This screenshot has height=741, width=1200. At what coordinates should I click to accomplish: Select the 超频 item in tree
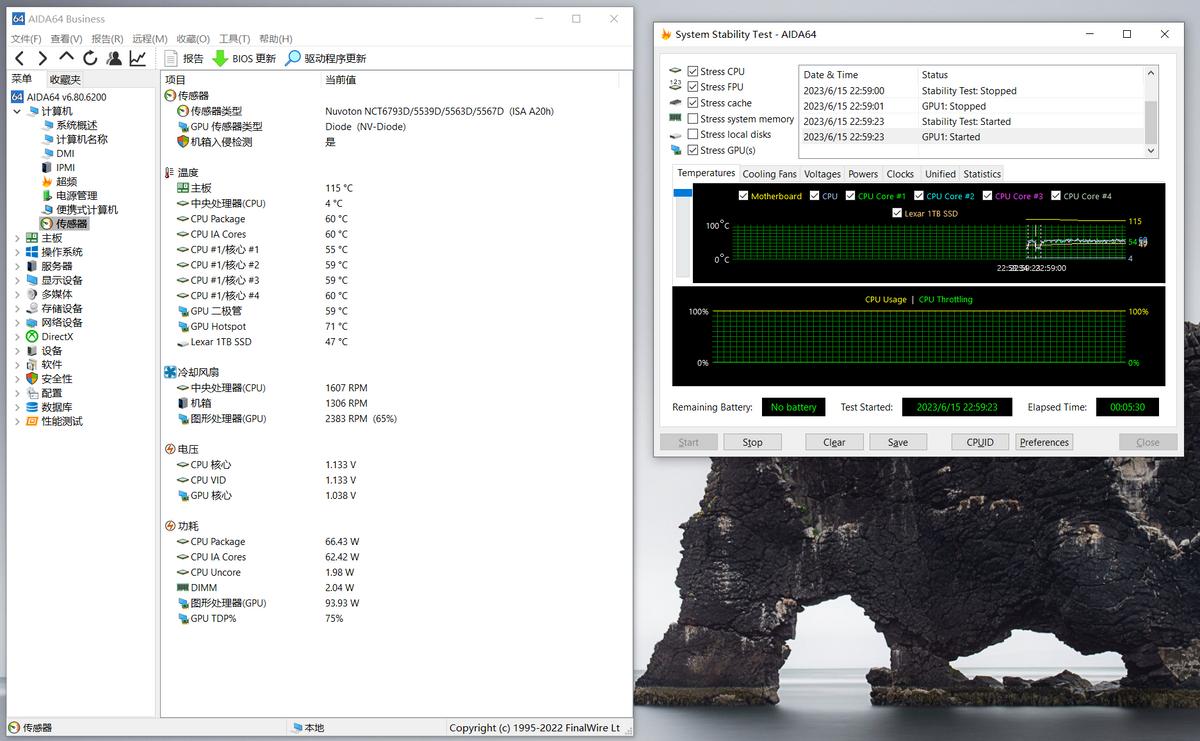pos(65,182)
